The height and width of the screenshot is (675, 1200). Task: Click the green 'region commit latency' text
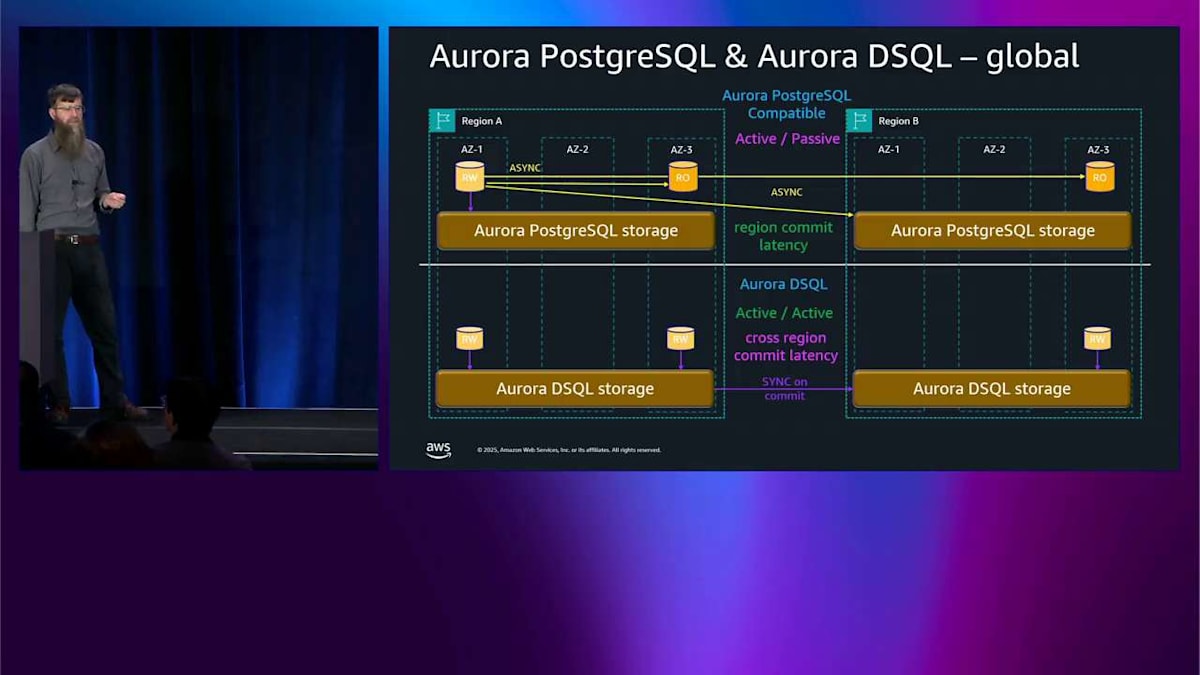click(784, 236)
